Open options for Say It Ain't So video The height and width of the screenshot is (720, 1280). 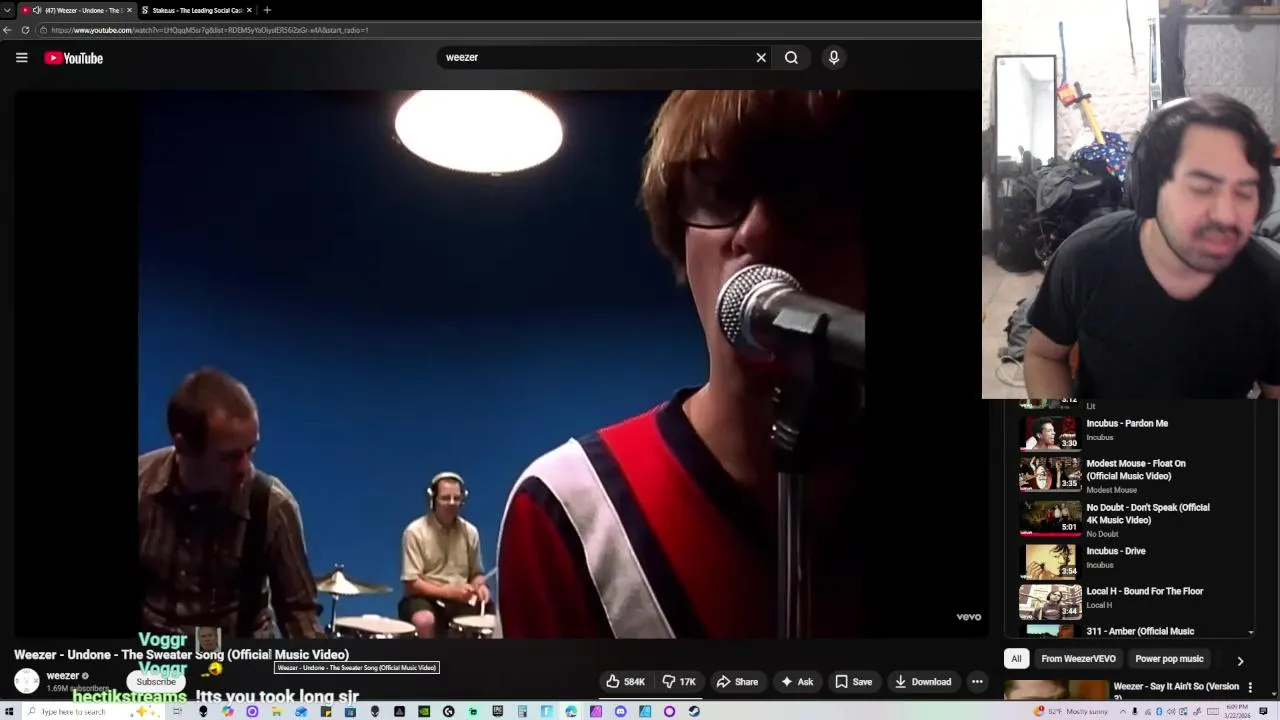[1249, 687]
